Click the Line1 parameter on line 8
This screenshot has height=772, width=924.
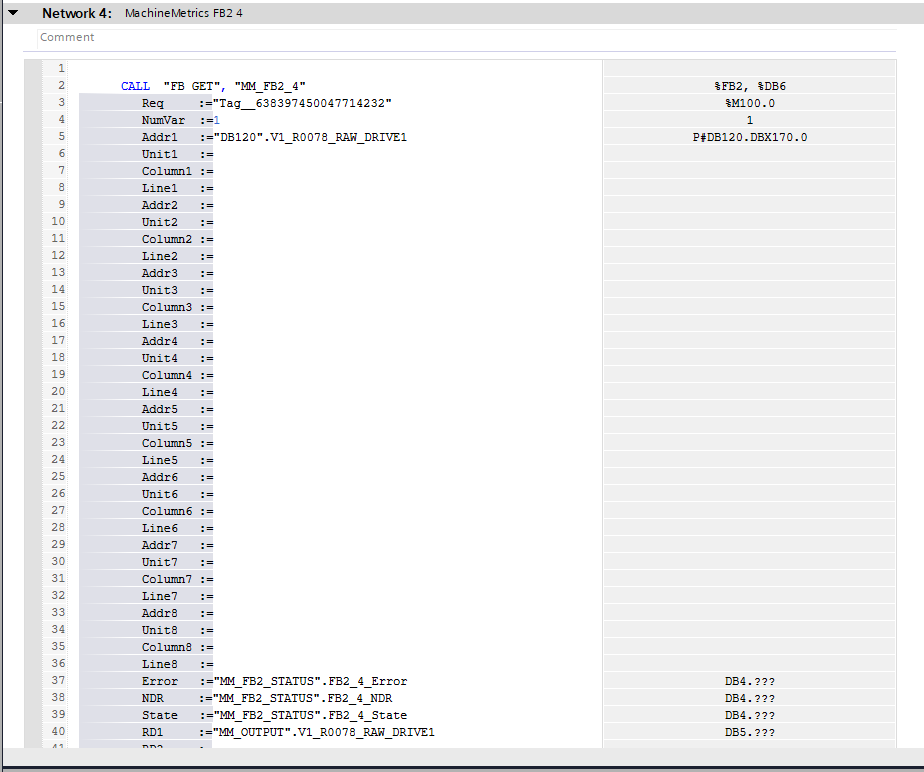(160, 189)
